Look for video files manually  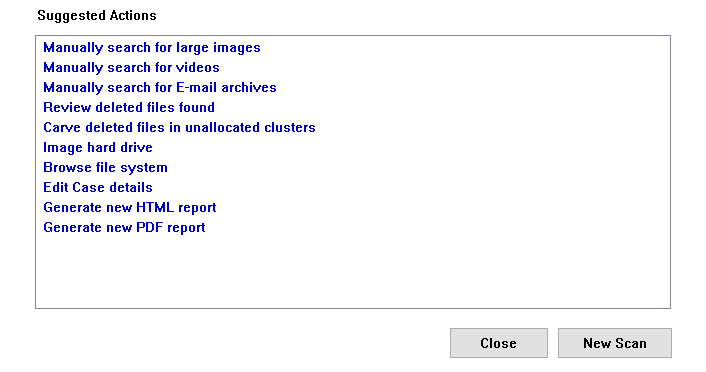[131, 68]
